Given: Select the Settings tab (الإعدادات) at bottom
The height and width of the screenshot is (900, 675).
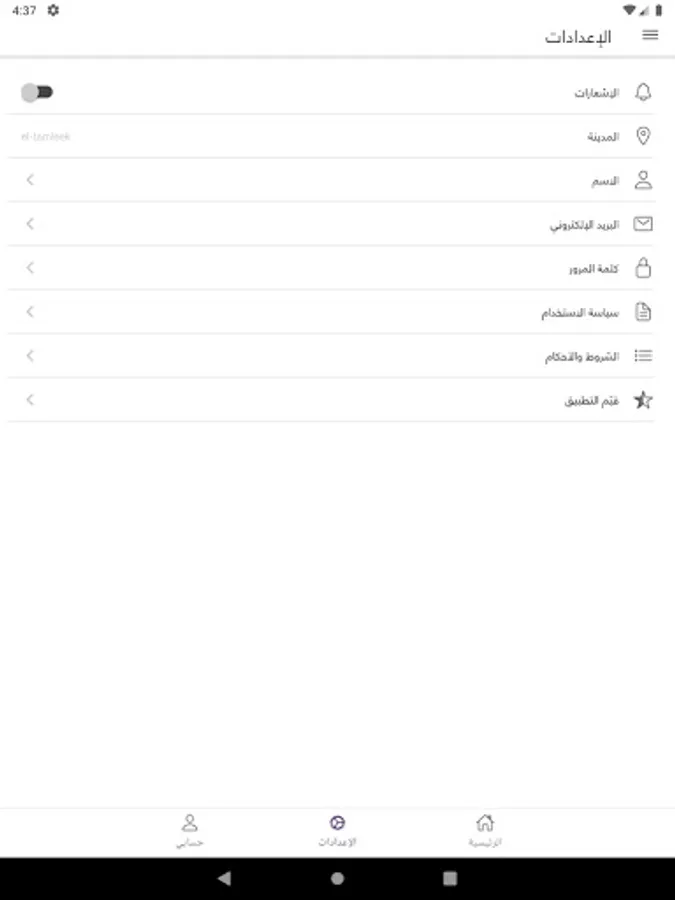Looking at the screenshot, I should point(337,830).
